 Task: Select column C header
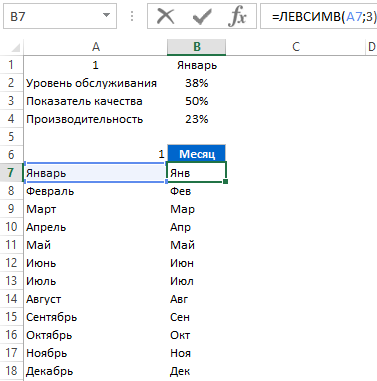click(296, 47)
